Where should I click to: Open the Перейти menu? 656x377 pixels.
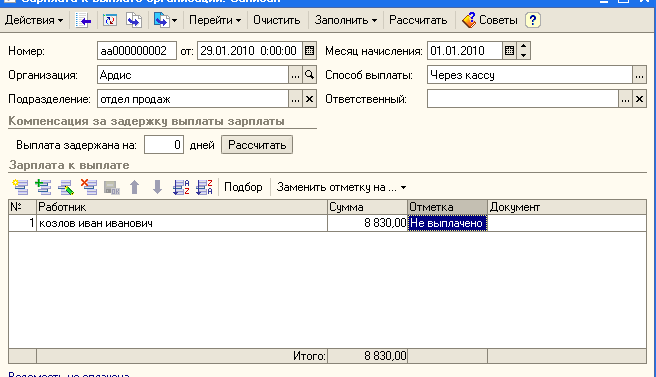tap(215, 20)
